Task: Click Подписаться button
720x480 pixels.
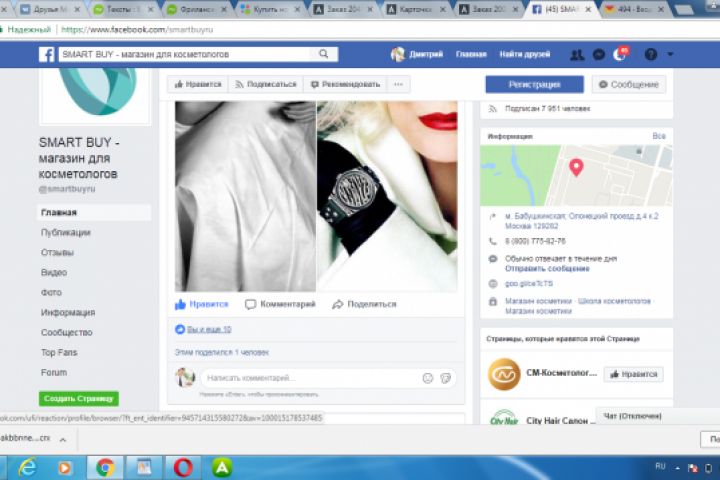Action: [266, 85]
